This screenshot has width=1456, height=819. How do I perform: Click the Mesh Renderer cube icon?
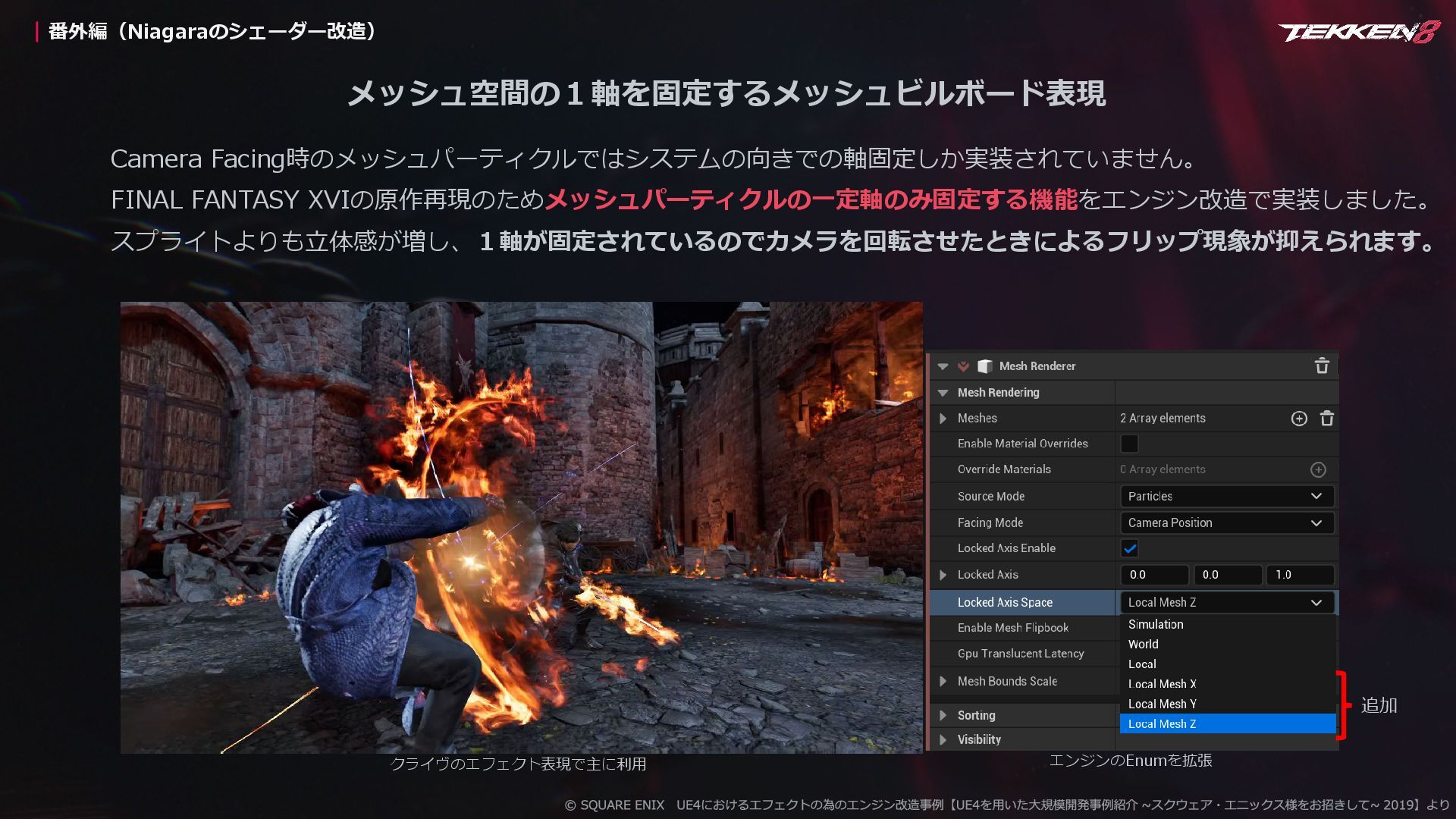985,366
